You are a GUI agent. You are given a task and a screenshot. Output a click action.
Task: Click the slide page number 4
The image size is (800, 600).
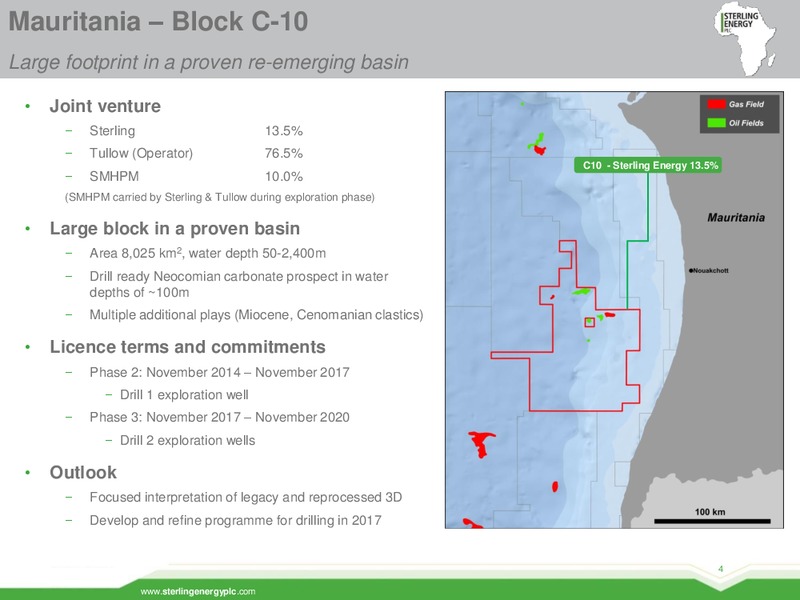[x=721, y=569]
